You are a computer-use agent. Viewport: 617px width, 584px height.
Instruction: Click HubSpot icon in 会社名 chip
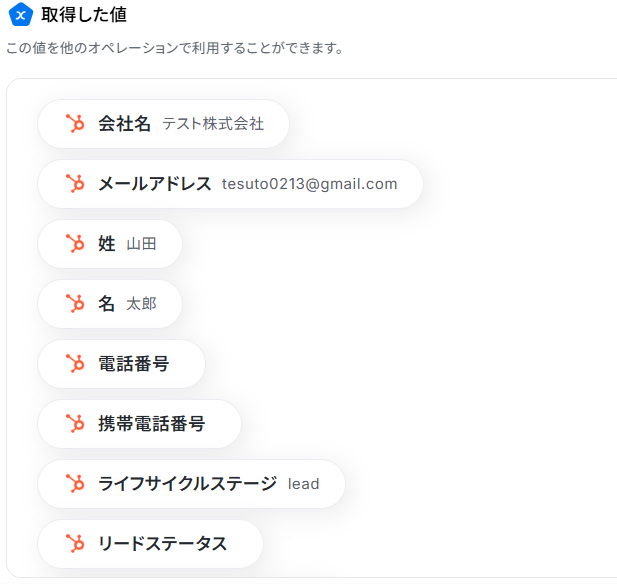[74, 124]
